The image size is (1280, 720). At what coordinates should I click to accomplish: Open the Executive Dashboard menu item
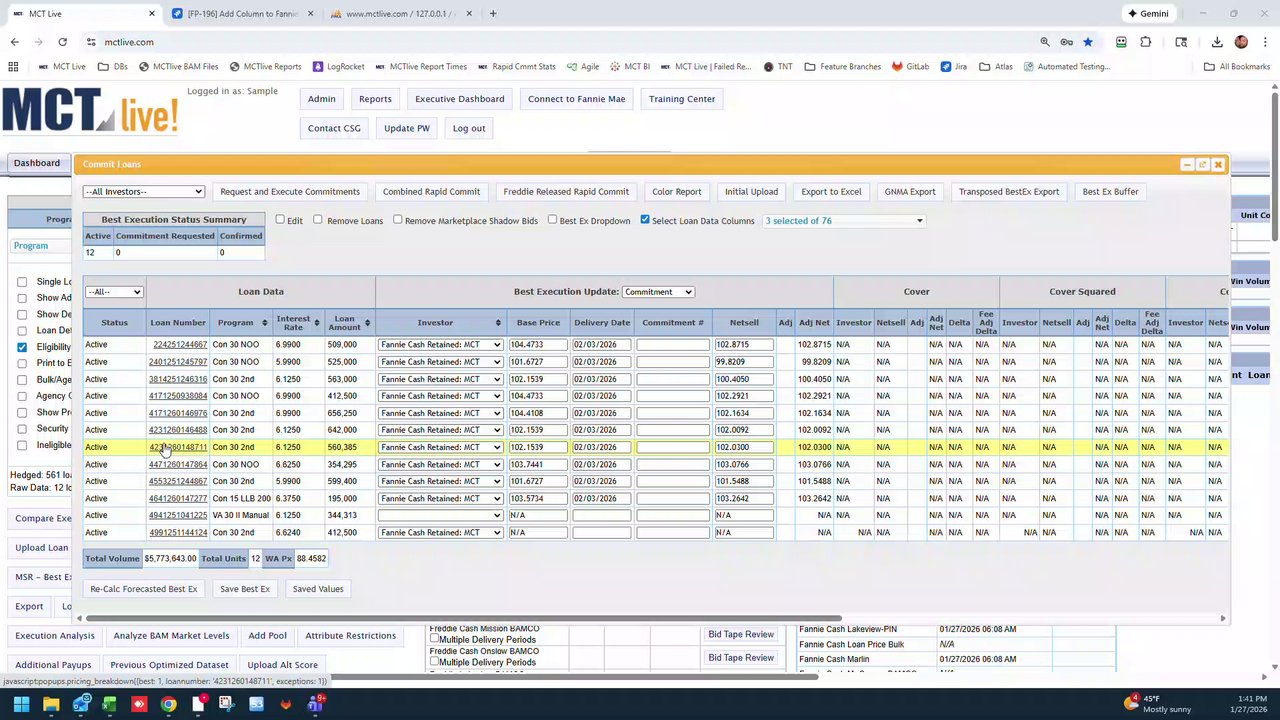point(460,99)
